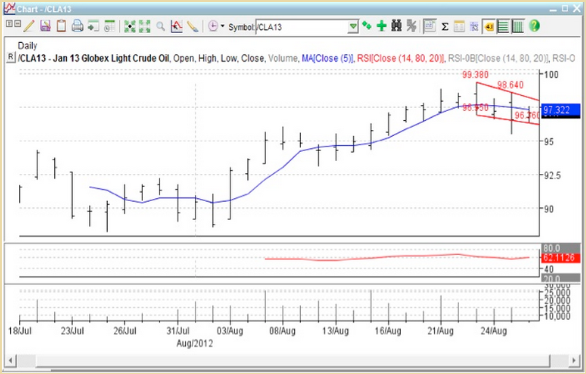Print the chart with the printer icon

(77, 26)
